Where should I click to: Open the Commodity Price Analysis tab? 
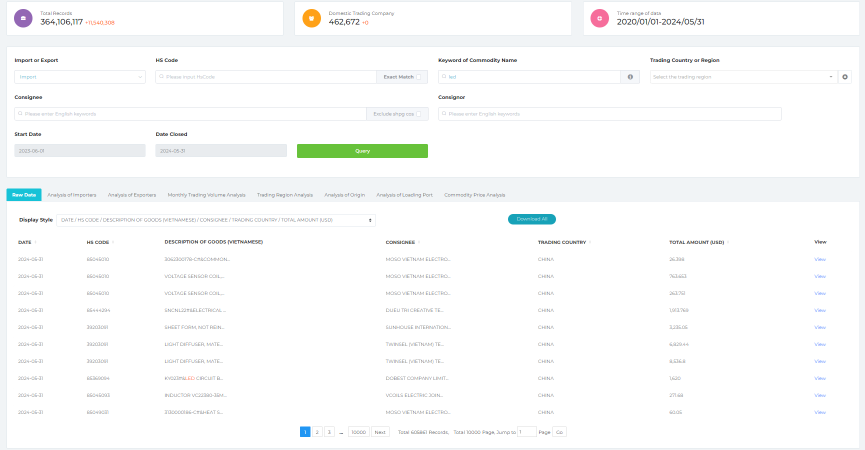coord(474,195)
